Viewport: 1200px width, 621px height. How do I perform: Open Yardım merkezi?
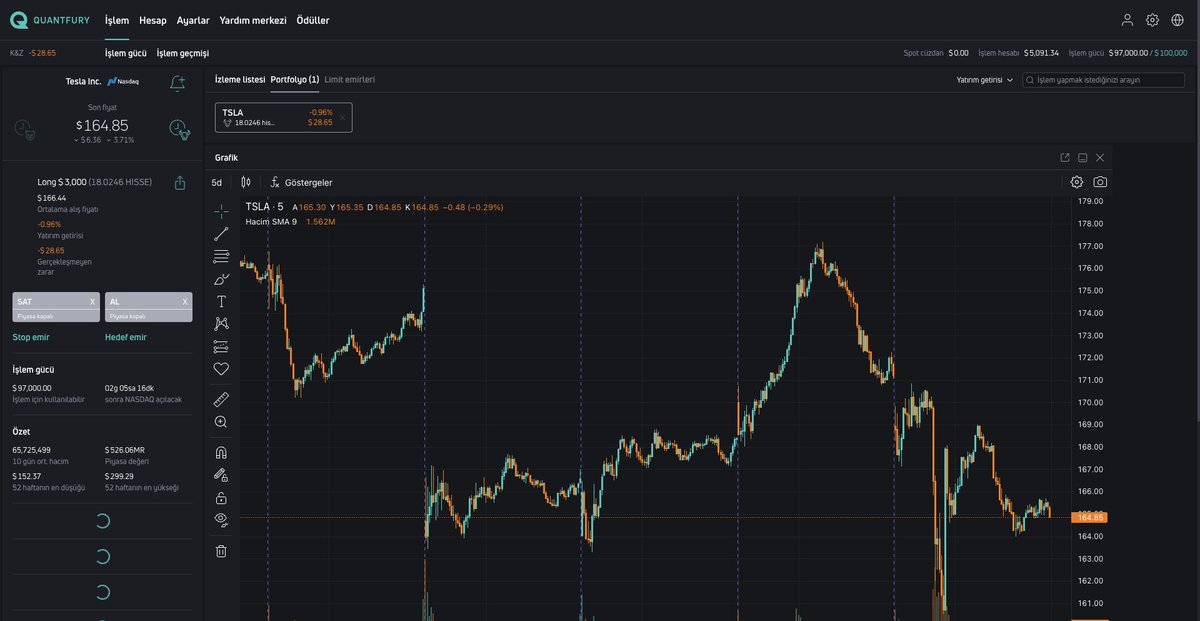coord(253,20)
